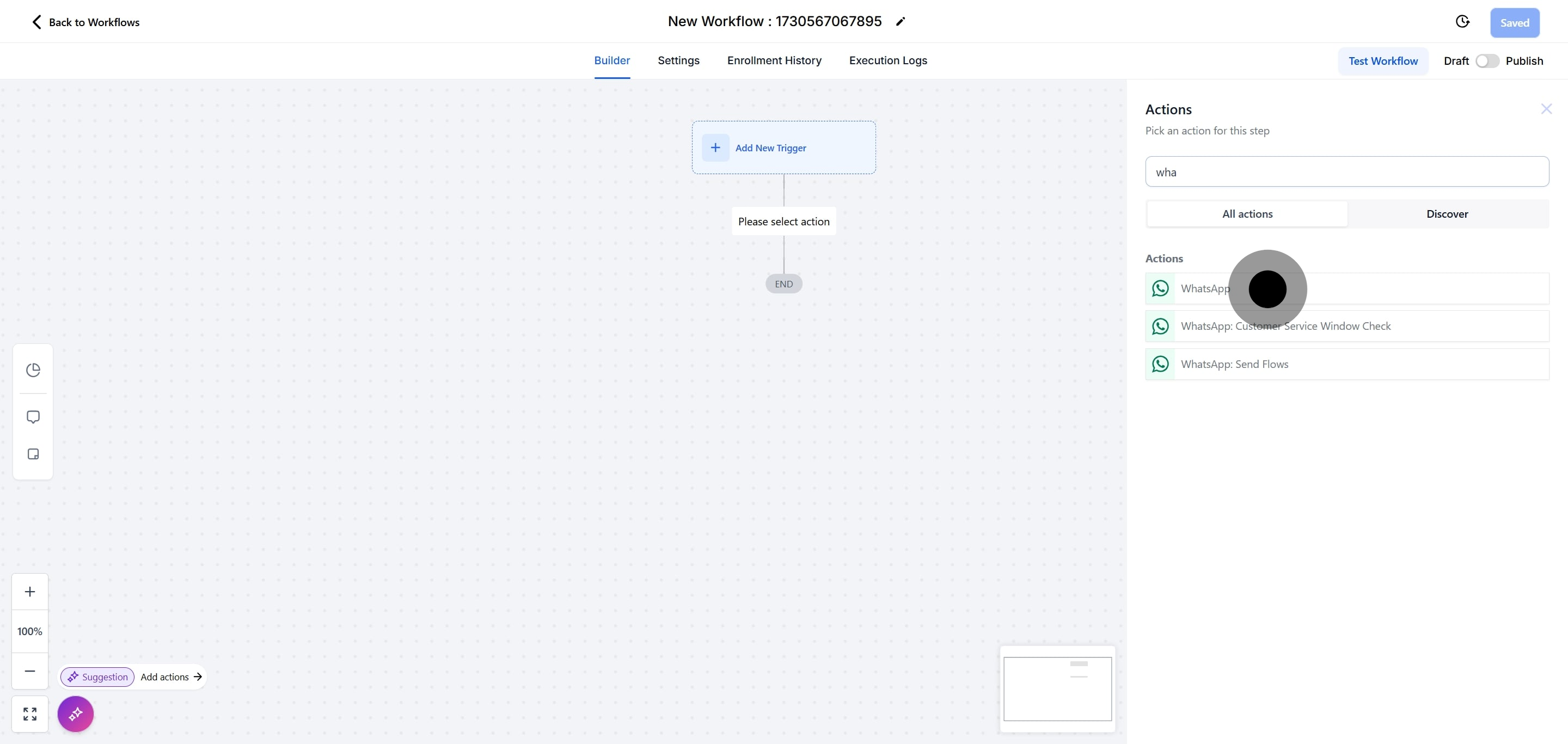Switch to the Builder tab
Screen dimensions: 1568x744
point(612,60)
